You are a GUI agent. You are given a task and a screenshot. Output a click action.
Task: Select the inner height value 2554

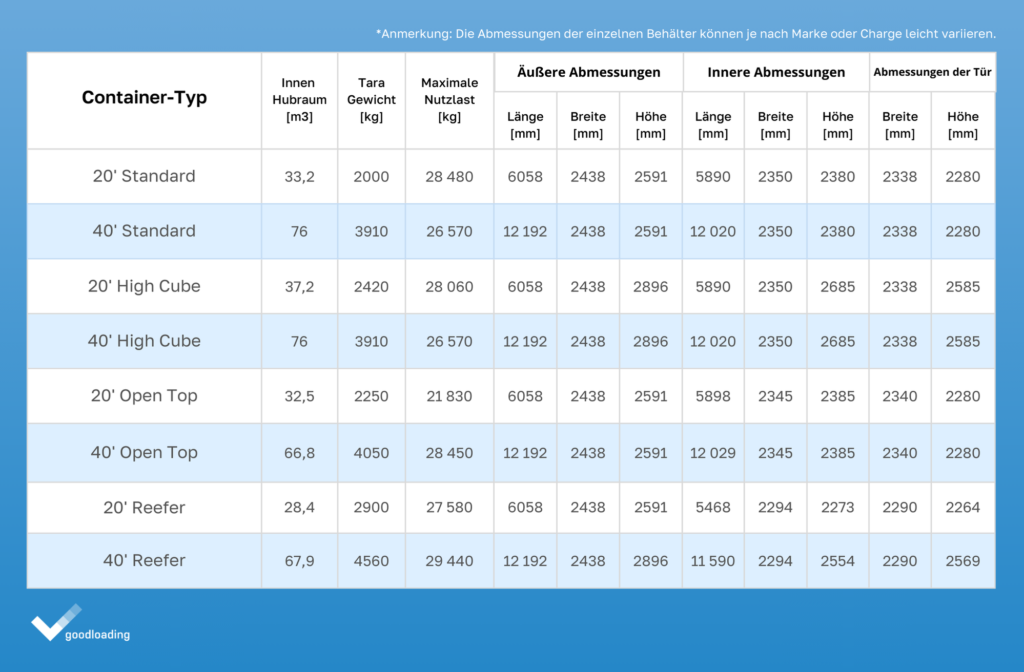838,561
